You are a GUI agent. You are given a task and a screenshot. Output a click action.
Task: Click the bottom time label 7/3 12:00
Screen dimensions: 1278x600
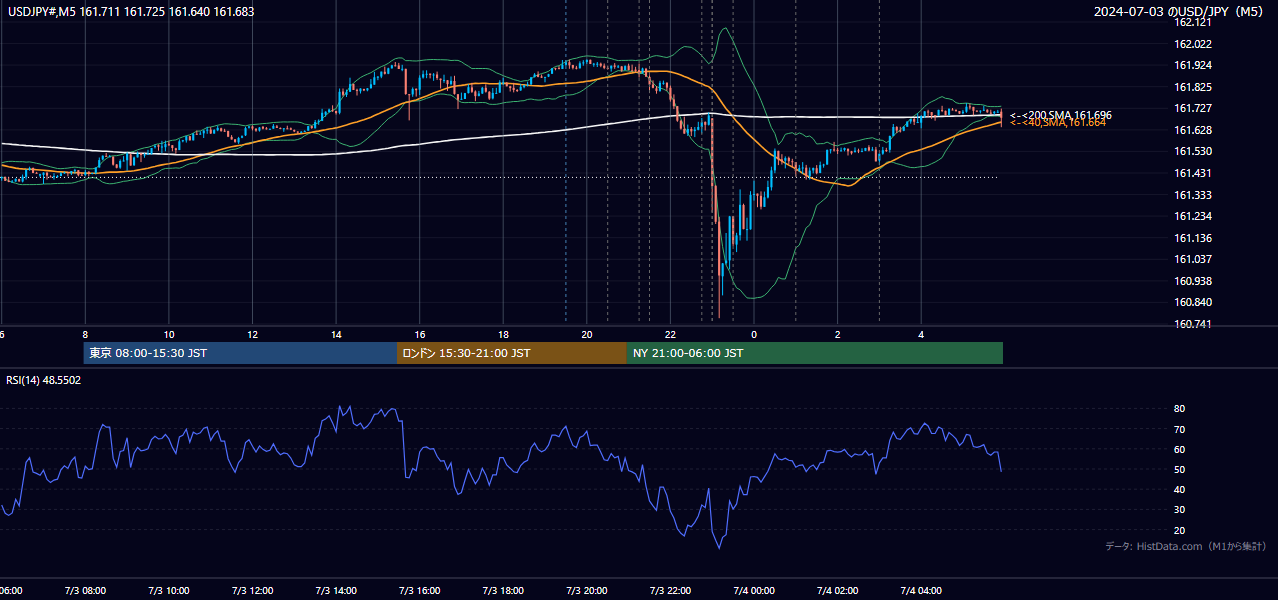tap(252, 591)
